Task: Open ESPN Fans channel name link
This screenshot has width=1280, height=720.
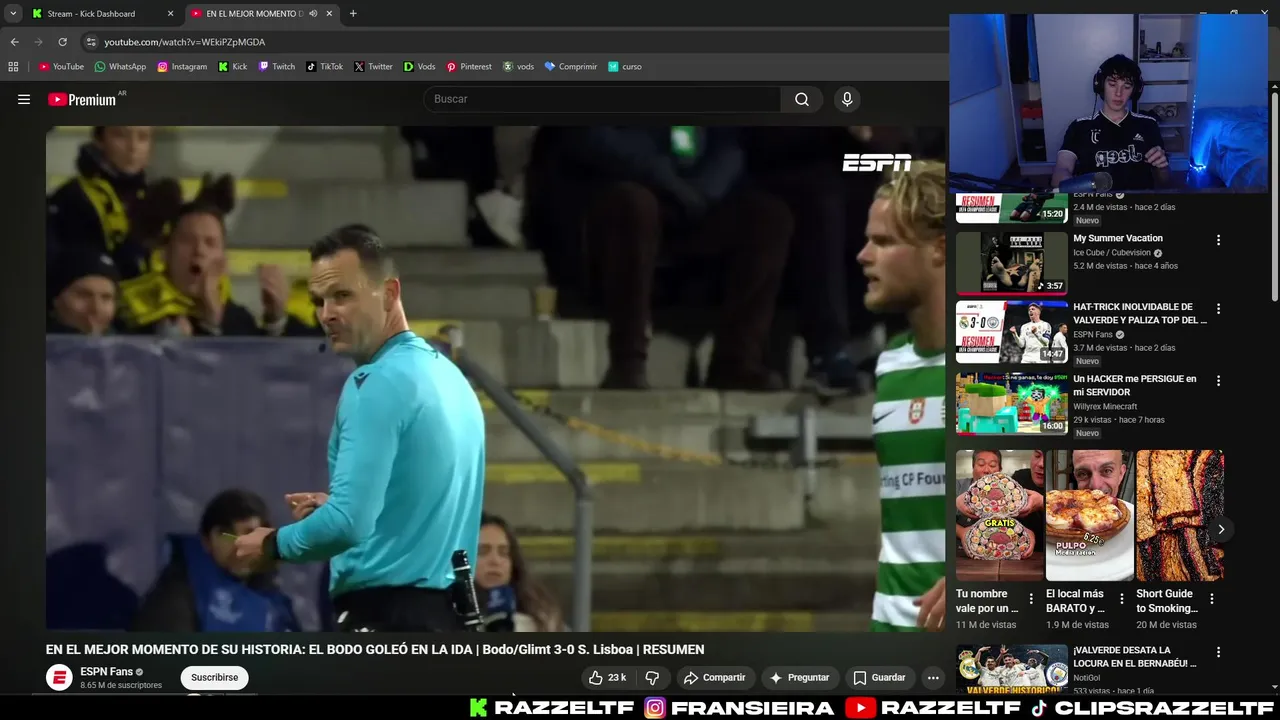Action: [x=106, y=672]
